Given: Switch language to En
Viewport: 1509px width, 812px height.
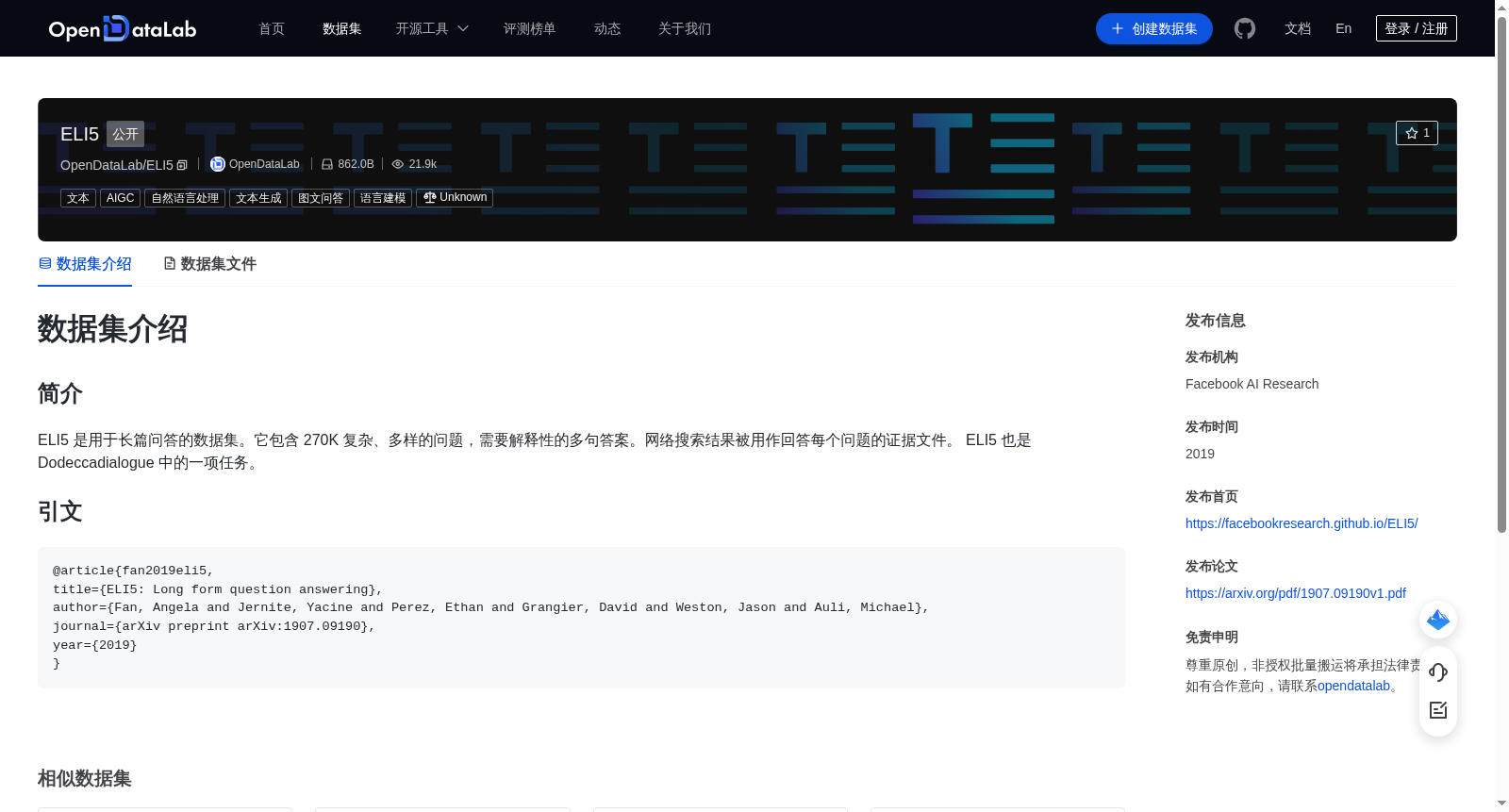Looking at the screenshot, I should [1343, 28].
